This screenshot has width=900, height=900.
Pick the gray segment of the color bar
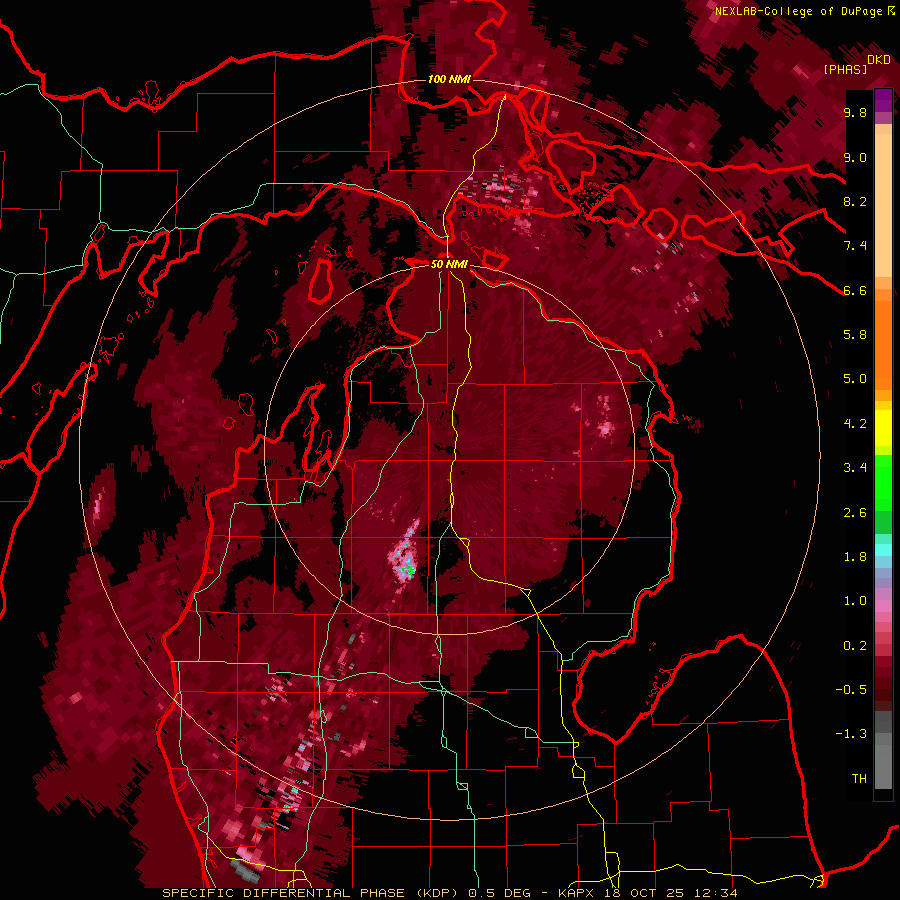coord(883,751)
